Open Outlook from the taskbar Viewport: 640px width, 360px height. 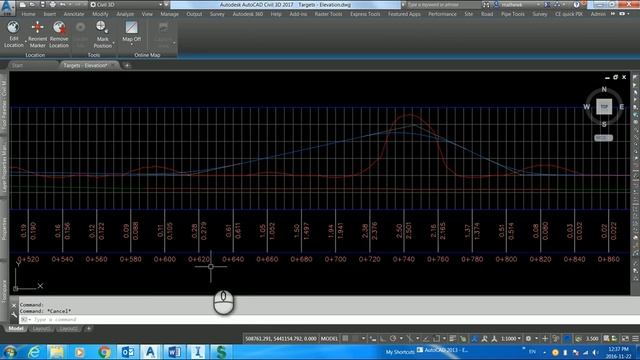tap(127, 352)
